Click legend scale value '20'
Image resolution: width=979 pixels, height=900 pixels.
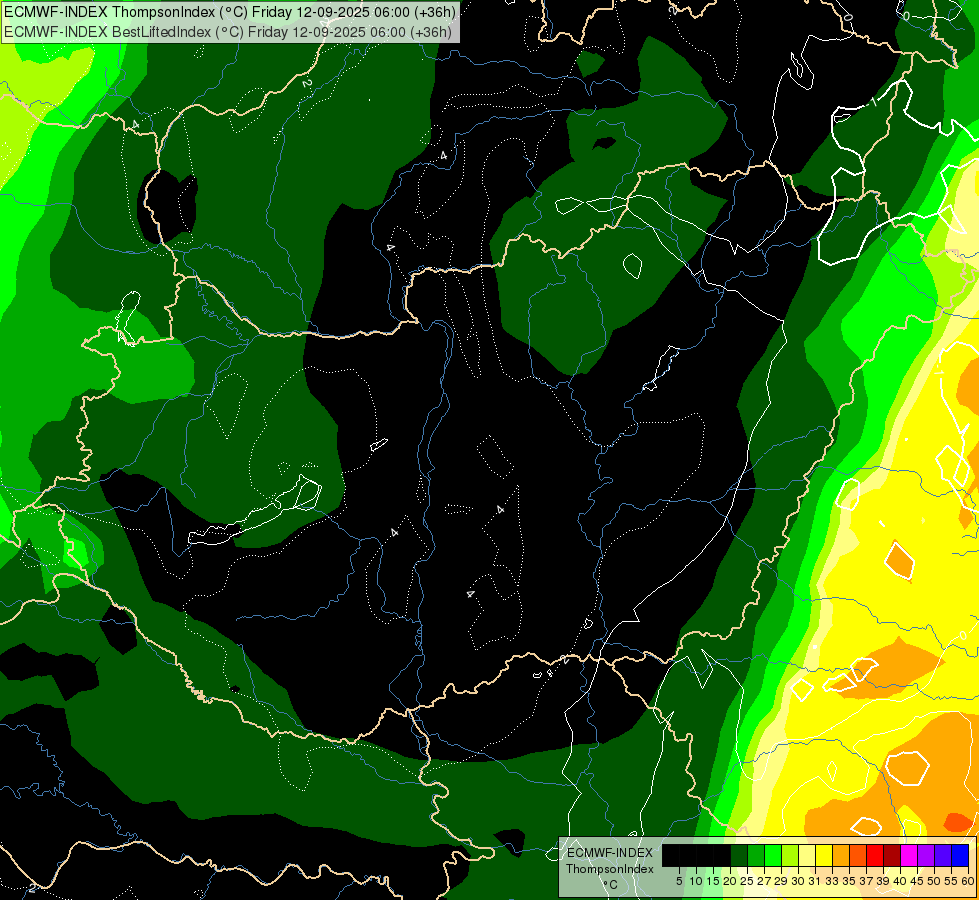pos(730,881)
